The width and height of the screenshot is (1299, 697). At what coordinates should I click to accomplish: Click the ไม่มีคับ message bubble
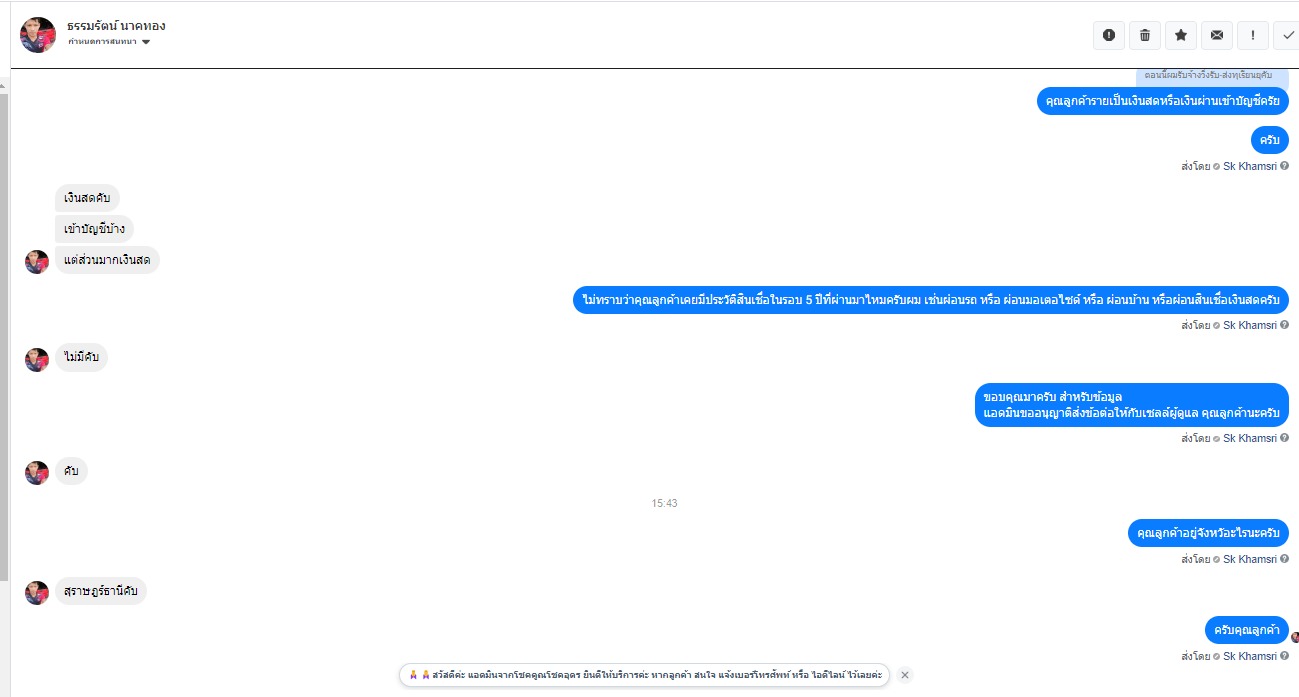(81, 358)
